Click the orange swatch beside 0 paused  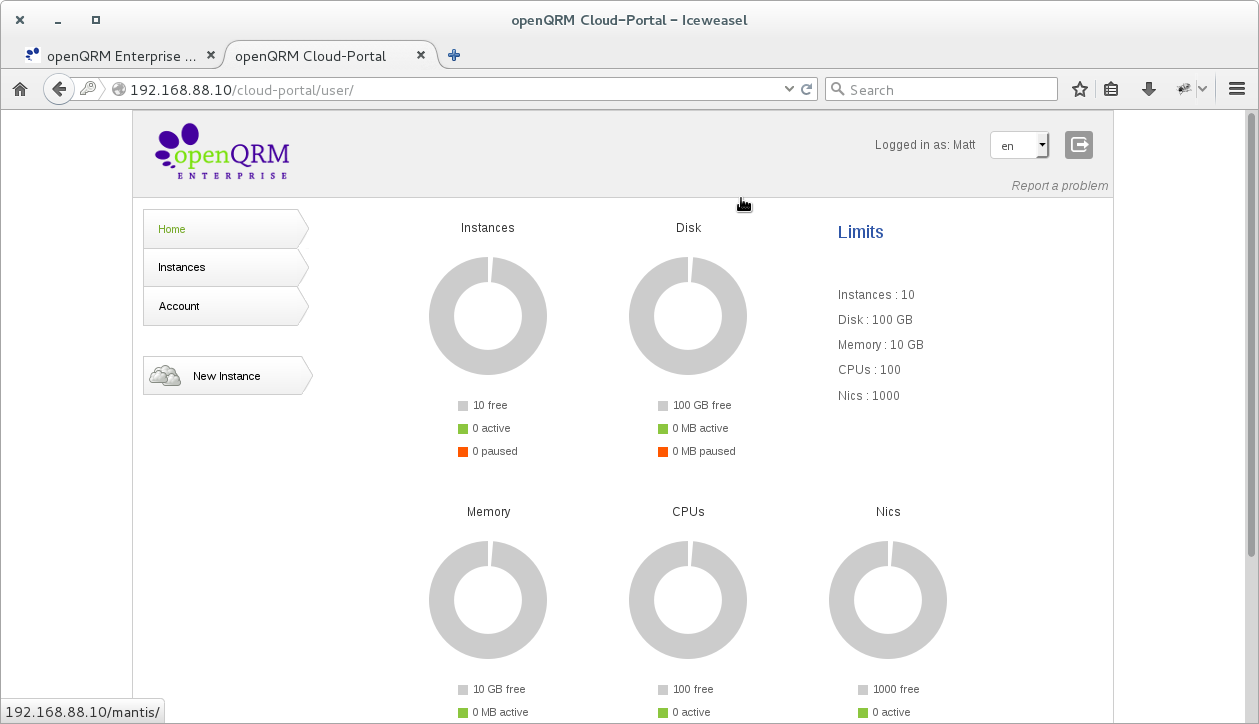point(463,452)
